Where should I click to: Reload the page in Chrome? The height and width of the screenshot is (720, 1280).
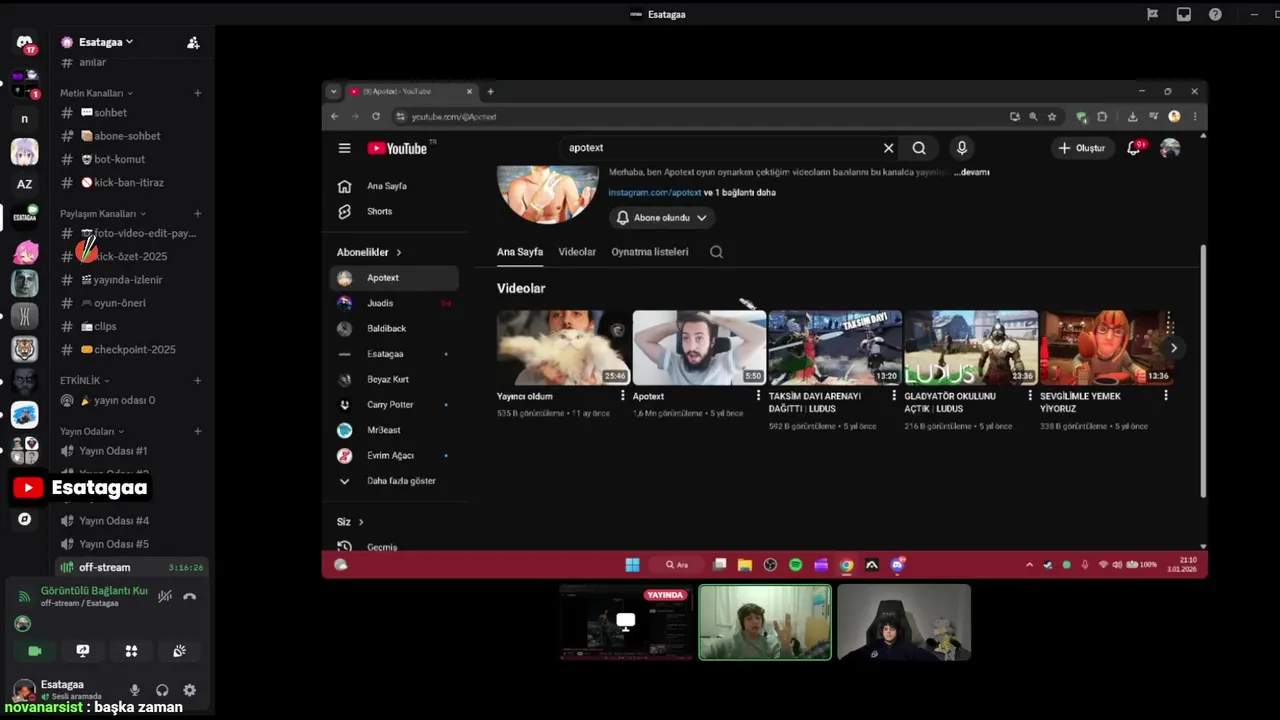[376, 116]
